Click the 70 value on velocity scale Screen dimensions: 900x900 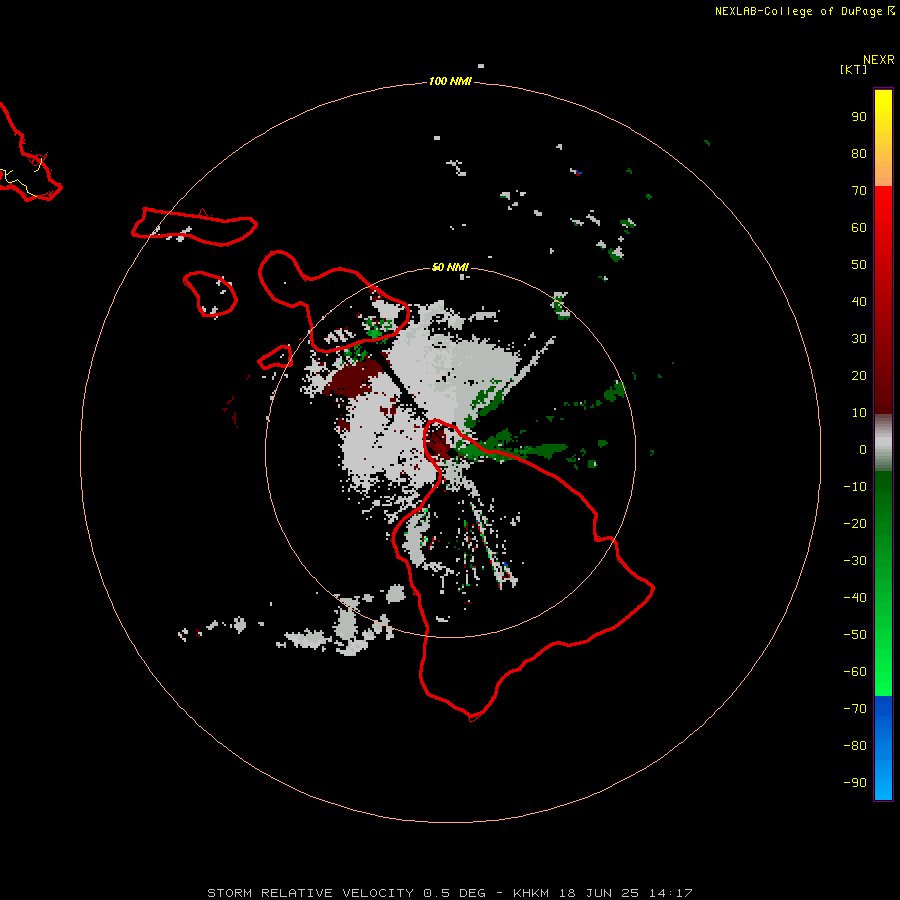[x=859, y=191]
